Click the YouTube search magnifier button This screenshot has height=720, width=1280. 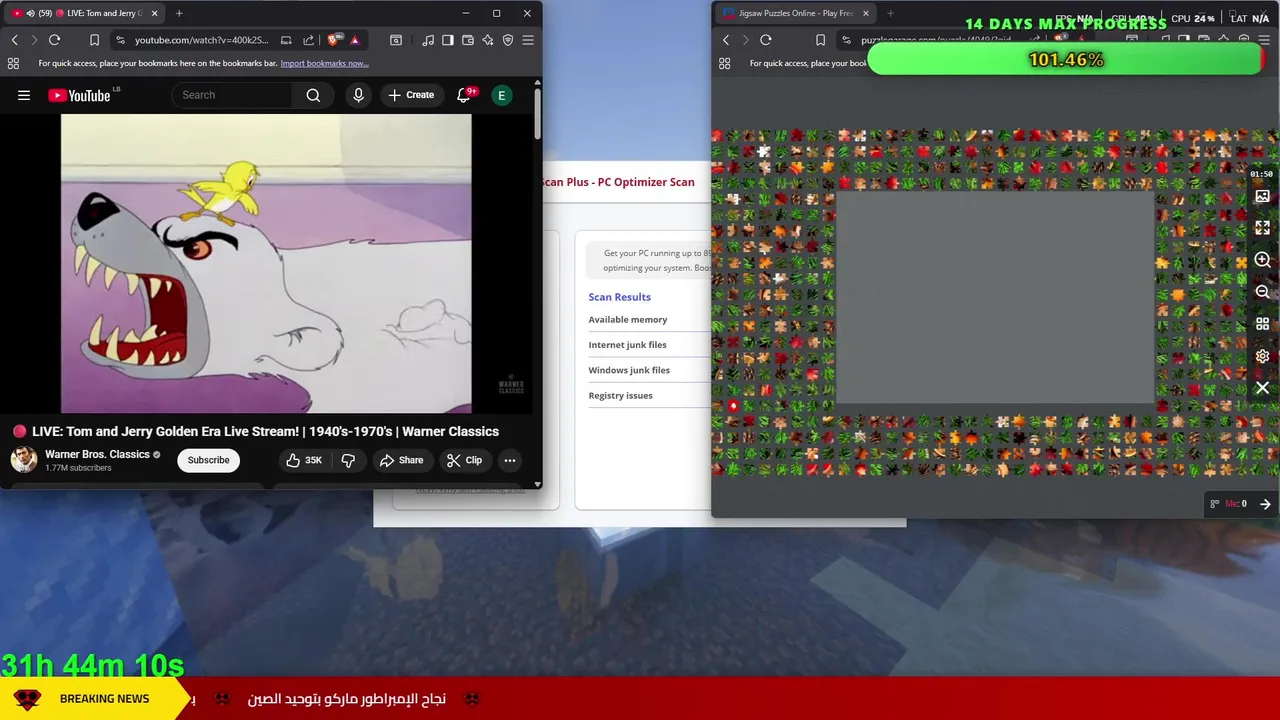click(313, 95)
